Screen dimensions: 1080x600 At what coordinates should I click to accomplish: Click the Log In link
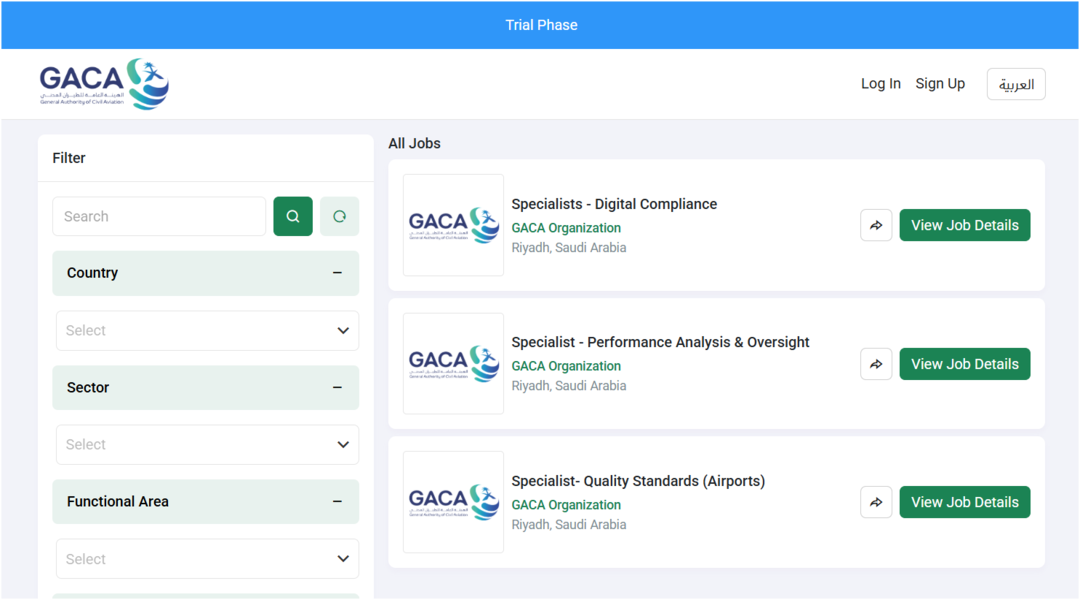881,83
